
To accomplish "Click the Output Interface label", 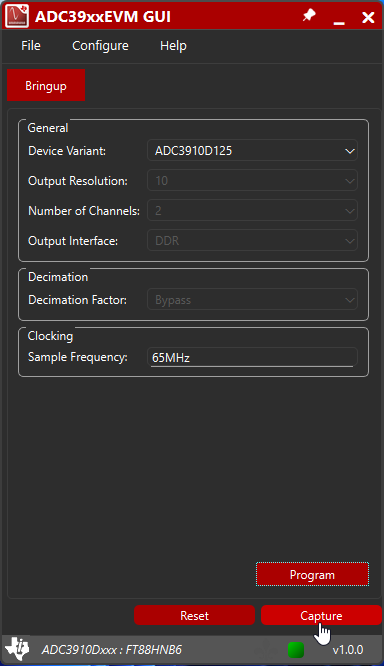I will (x=73, y=241).
